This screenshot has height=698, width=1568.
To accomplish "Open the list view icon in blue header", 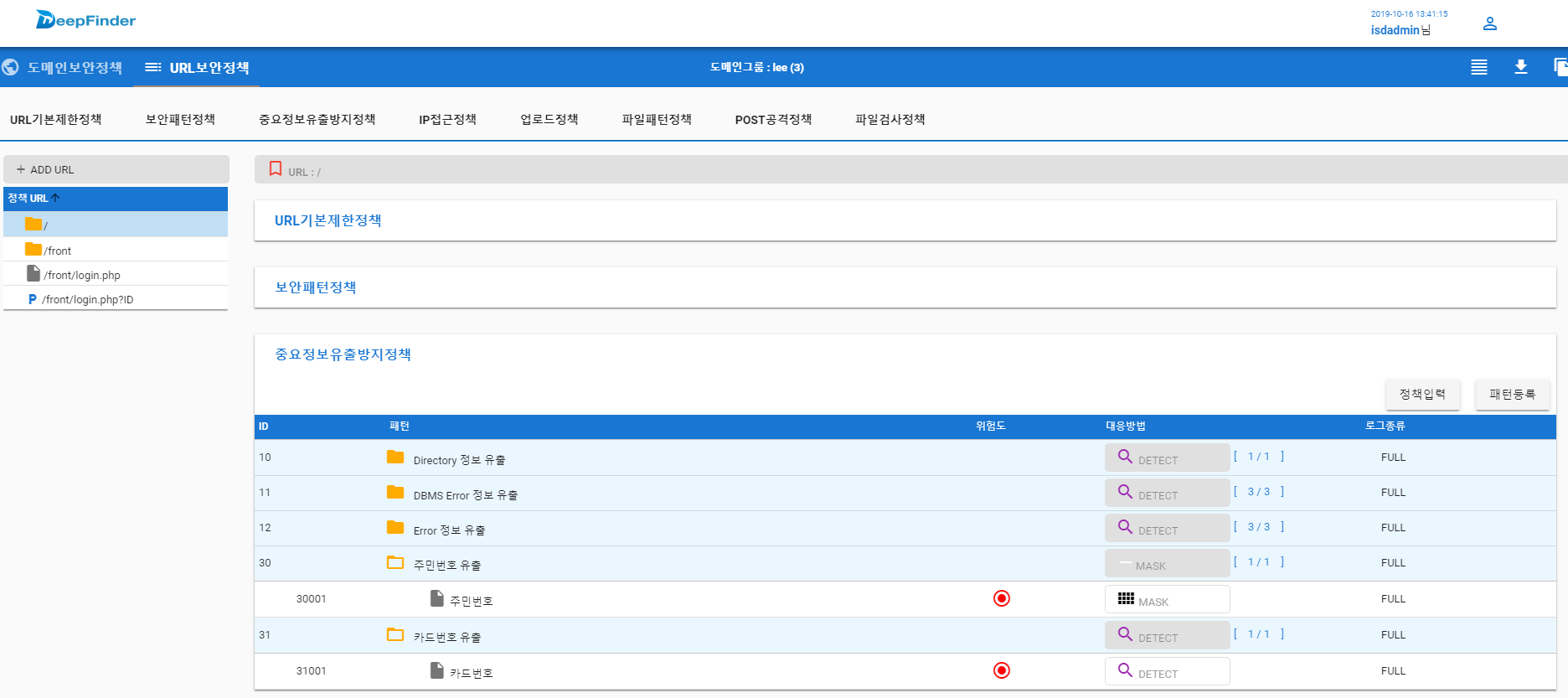I will 1479,67.
